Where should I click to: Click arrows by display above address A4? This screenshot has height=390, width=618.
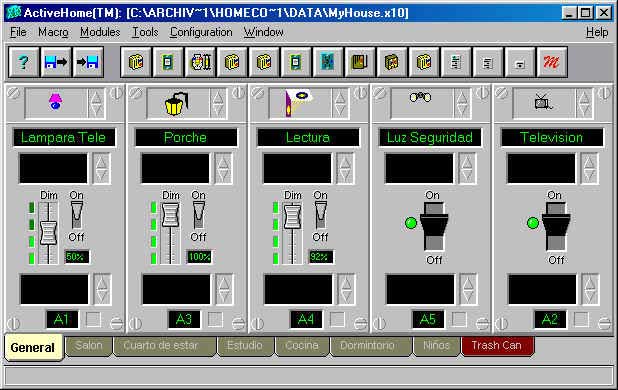(x=346, y=290)
